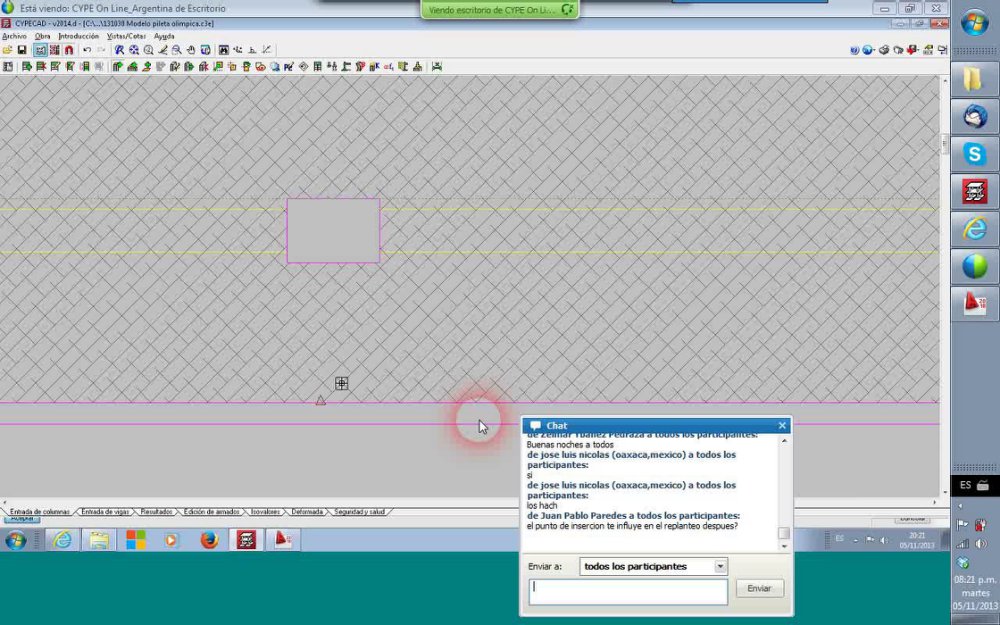Open Skype from right sidebar
This screenshot has height=625, width=1000.
point(974,154)
